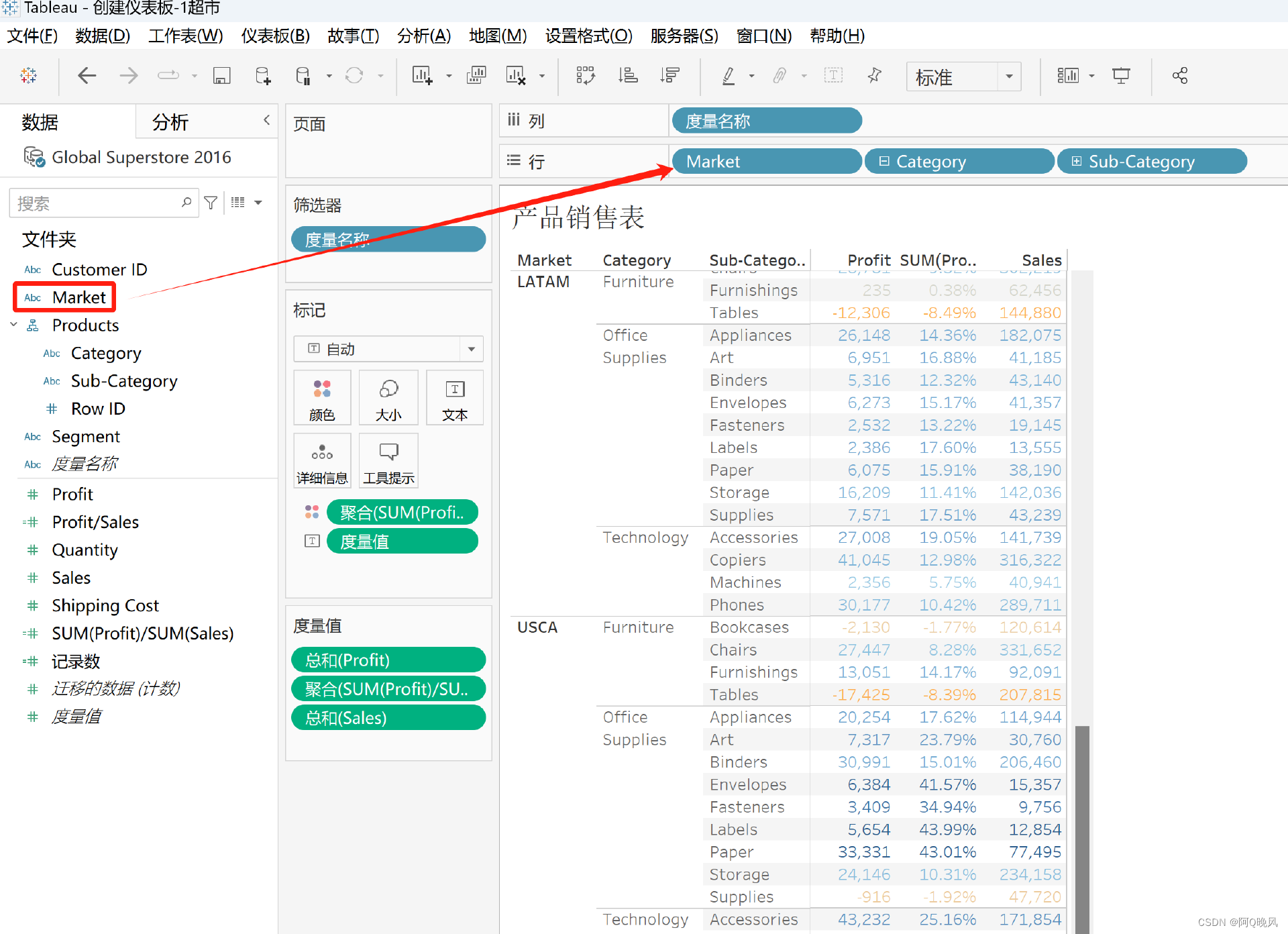Click the presentation mode icon
The image size is (1288, 934).
[1121, 76]
